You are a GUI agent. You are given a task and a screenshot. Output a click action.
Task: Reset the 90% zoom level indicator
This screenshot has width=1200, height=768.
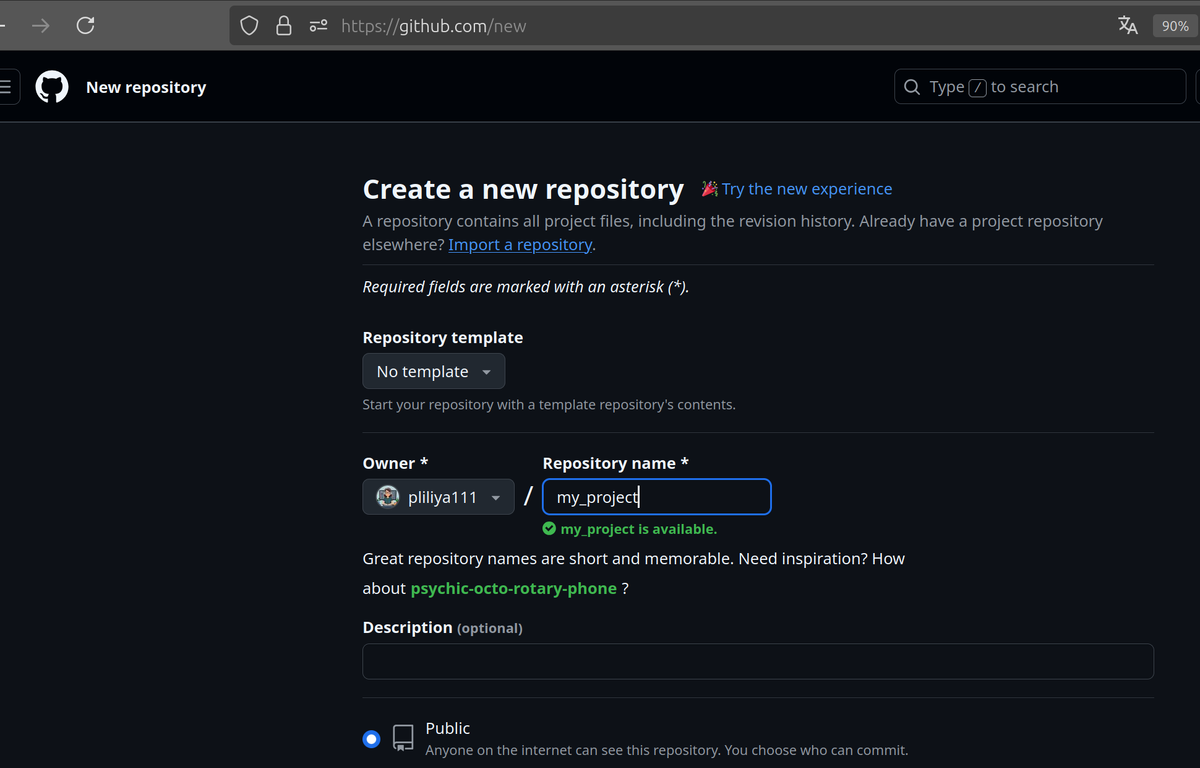(x=1175, y=26)
